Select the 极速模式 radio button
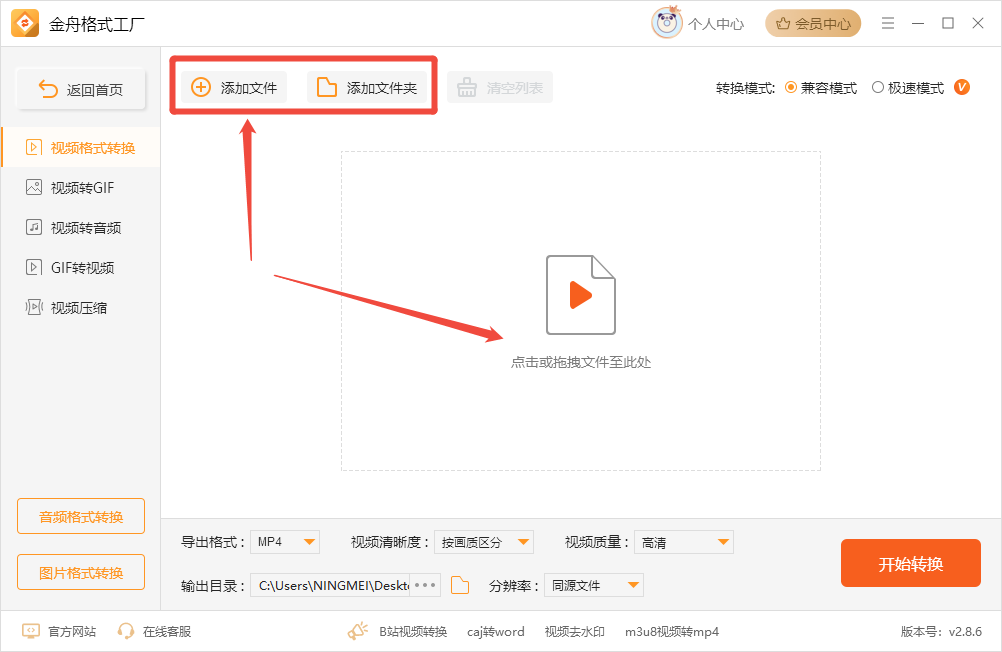1002x652 pixels. pos(878,88)
